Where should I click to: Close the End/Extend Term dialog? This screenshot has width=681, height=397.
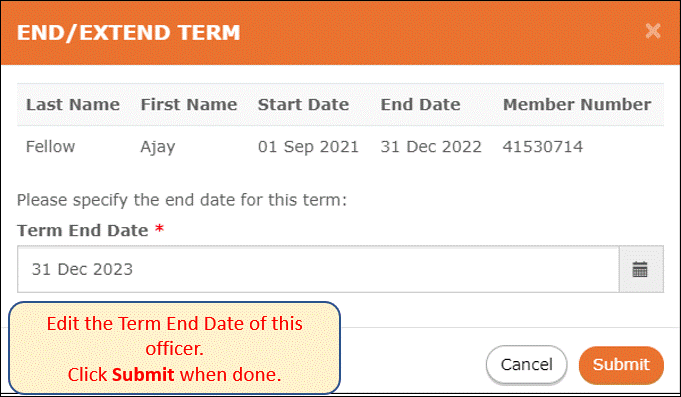click(x=653, y=31)
